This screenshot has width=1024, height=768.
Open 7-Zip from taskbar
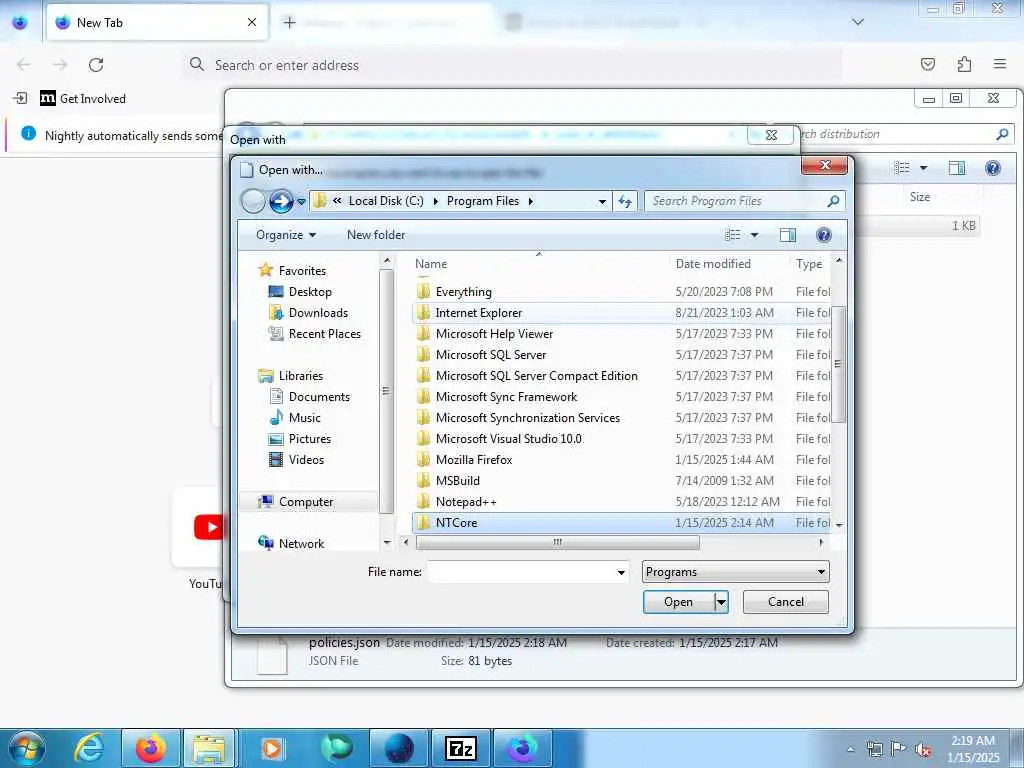click(461, 748)
